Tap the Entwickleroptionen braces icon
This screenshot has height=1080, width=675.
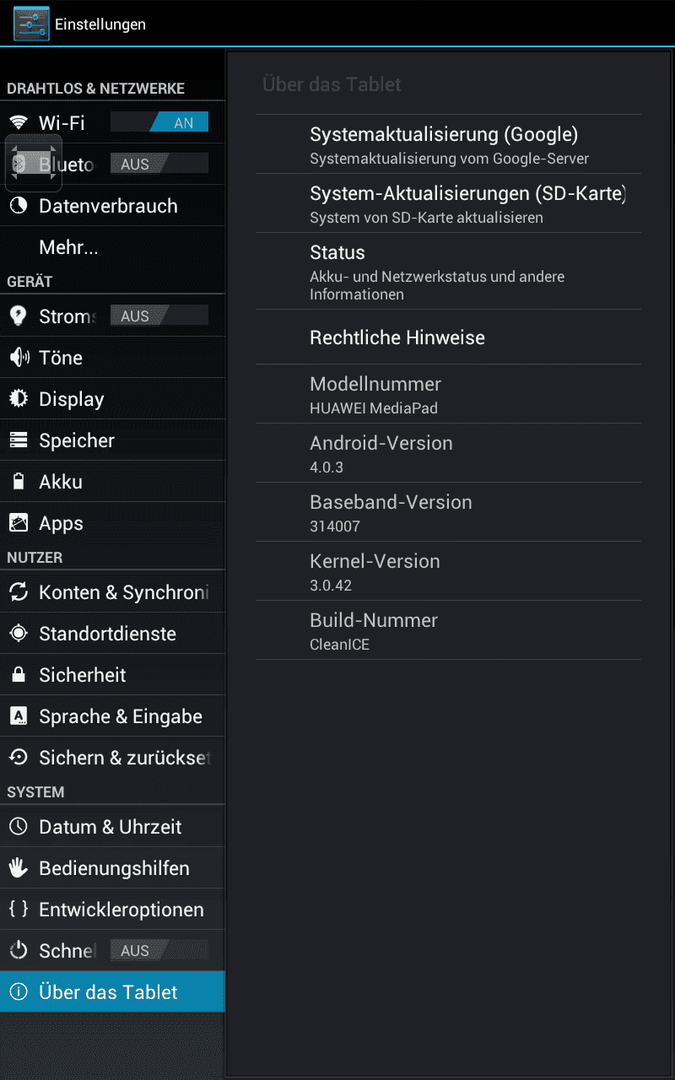click(18, 908)
